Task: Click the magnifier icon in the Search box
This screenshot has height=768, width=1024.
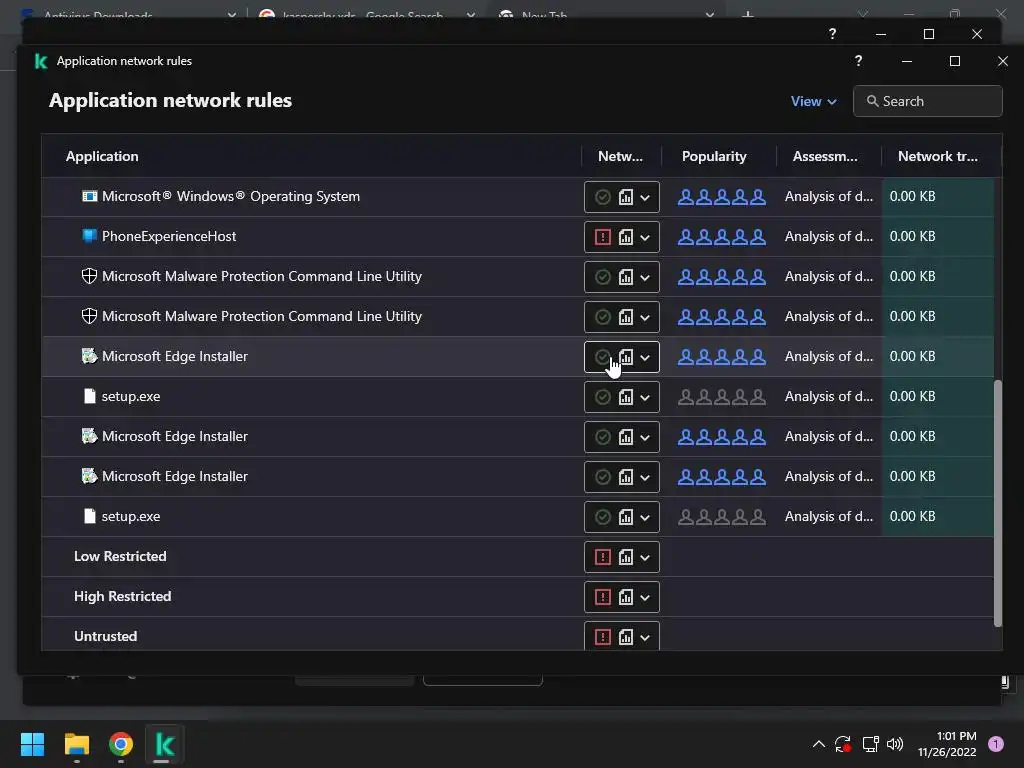Action: (x=872, y=101)
